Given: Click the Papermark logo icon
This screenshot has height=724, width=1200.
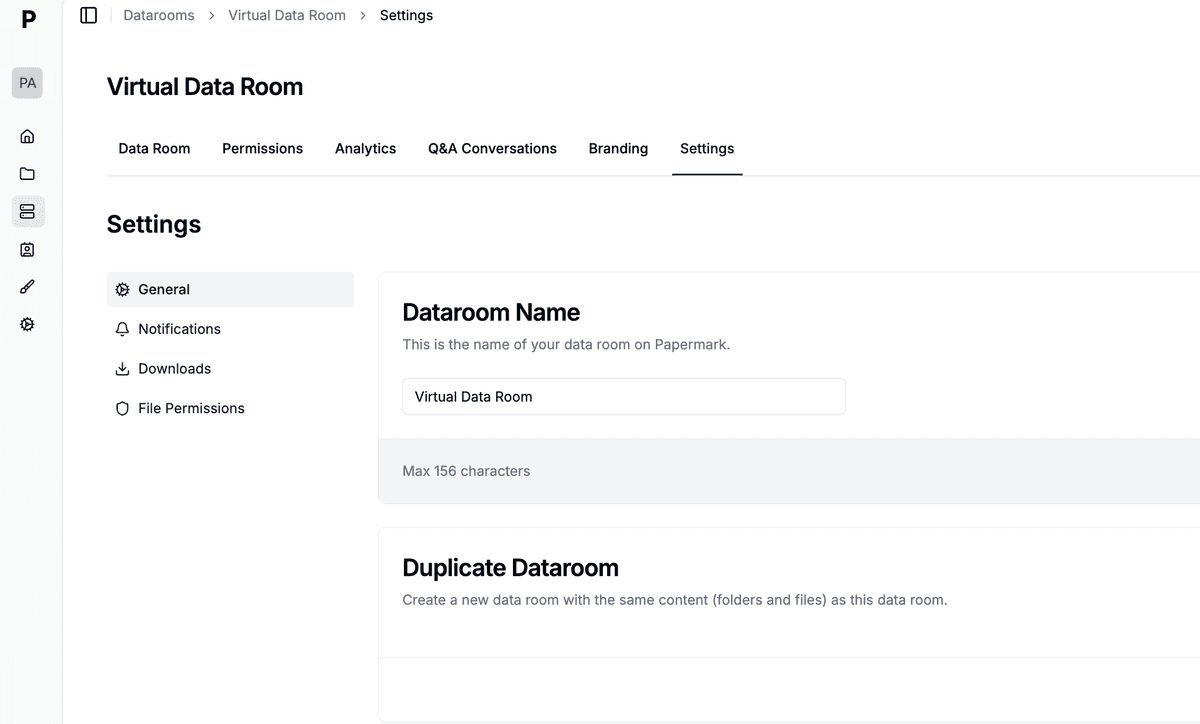Looking at the screenshot, I should coord(27,18).
